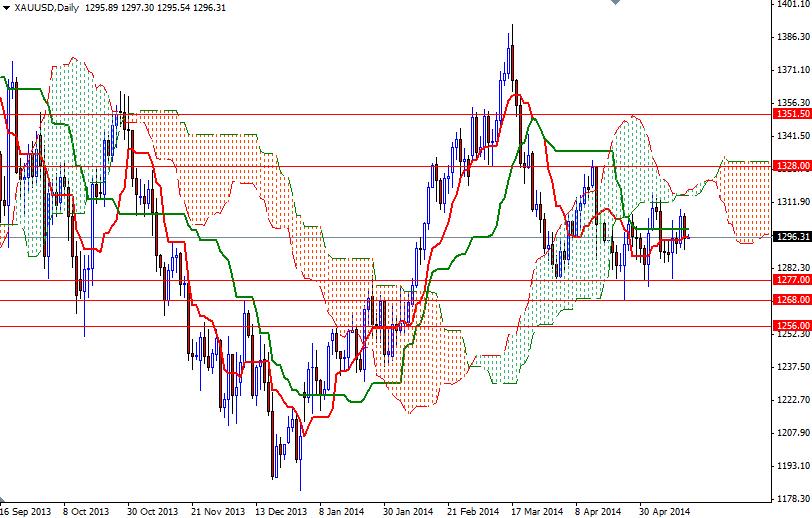The width and height of the screenshot is (812, 518).
Task: Select the 1328.00 red price level label
Action: tap(792, 166)
